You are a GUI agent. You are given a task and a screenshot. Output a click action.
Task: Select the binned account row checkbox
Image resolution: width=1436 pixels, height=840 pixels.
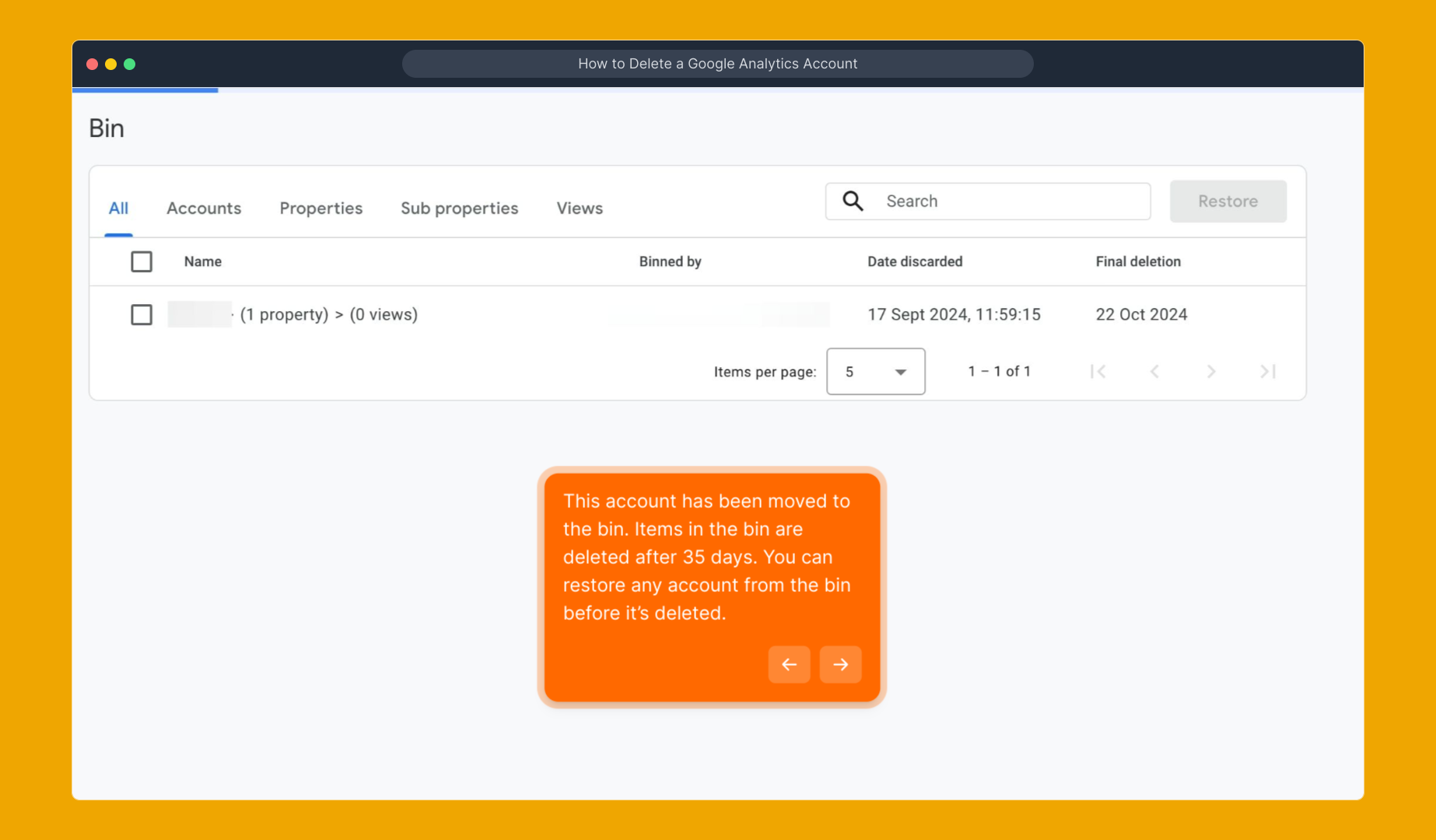[142, 315]
